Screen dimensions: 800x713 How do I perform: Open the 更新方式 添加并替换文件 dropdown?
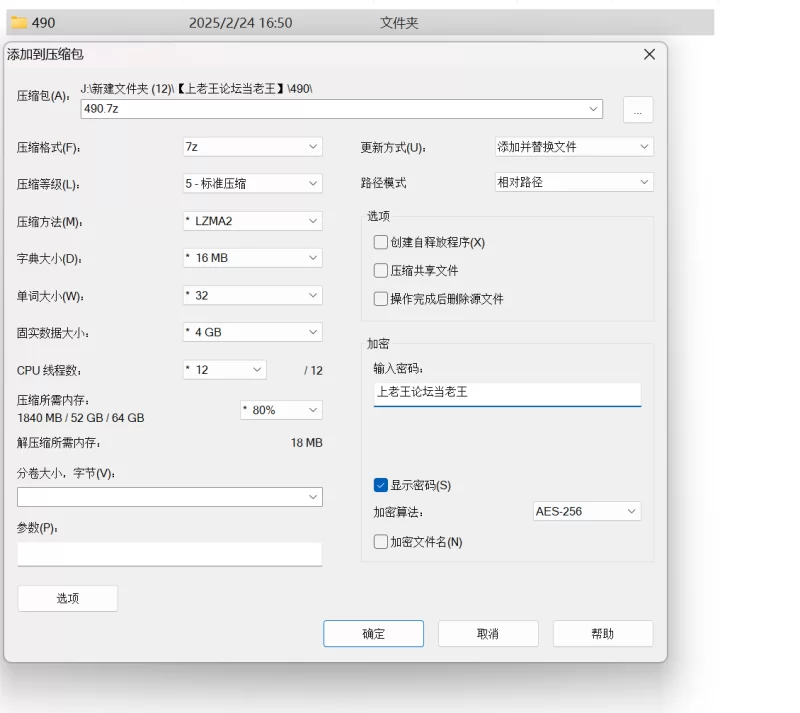coord(574,147)
